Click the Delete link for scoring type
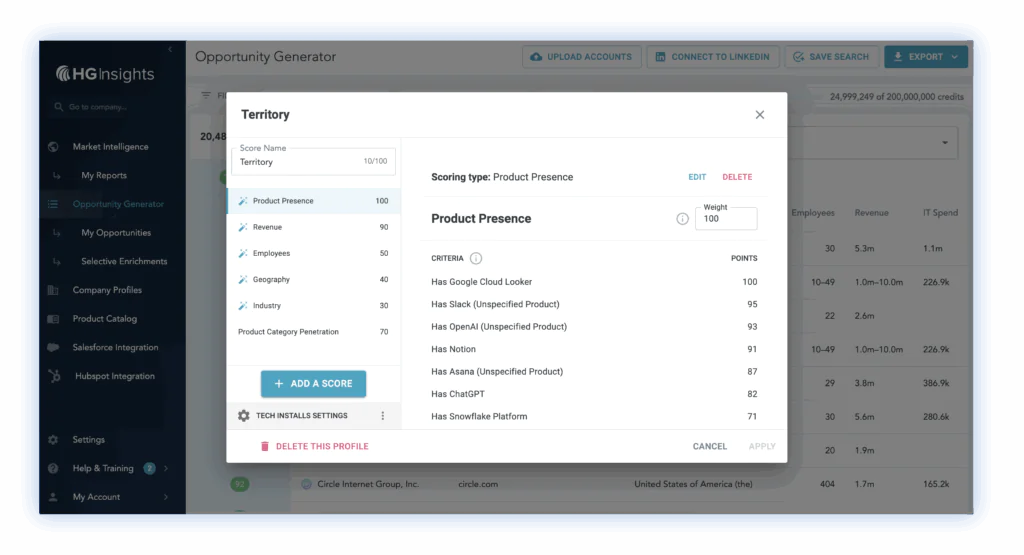This screenshot has width=1024, height=555. pyautogui.click(x=737, y=177)
